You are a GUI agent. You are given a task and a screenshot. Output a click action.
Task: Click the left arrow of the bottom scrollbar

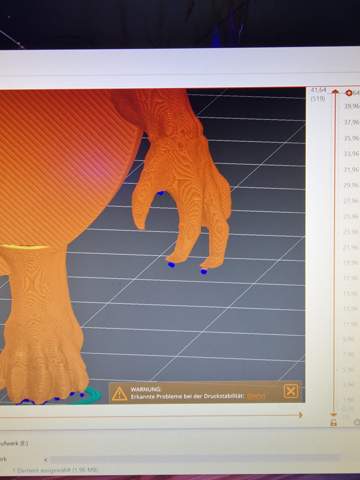[46, 459]
